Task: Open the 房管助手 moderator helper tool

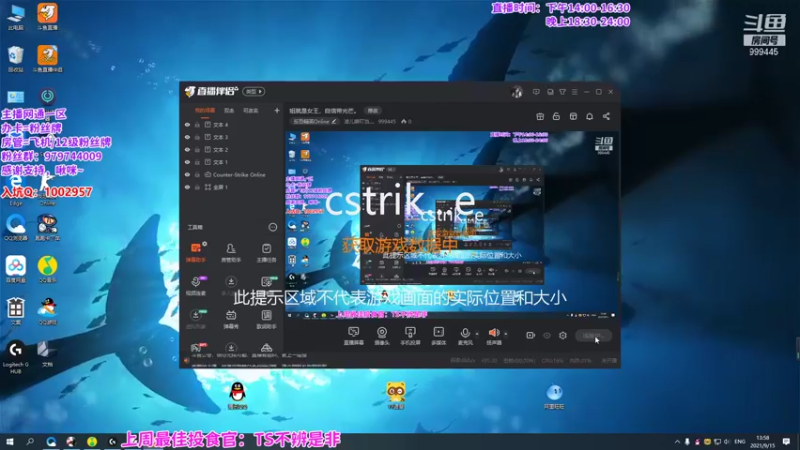Action: [x=231, y=253]
